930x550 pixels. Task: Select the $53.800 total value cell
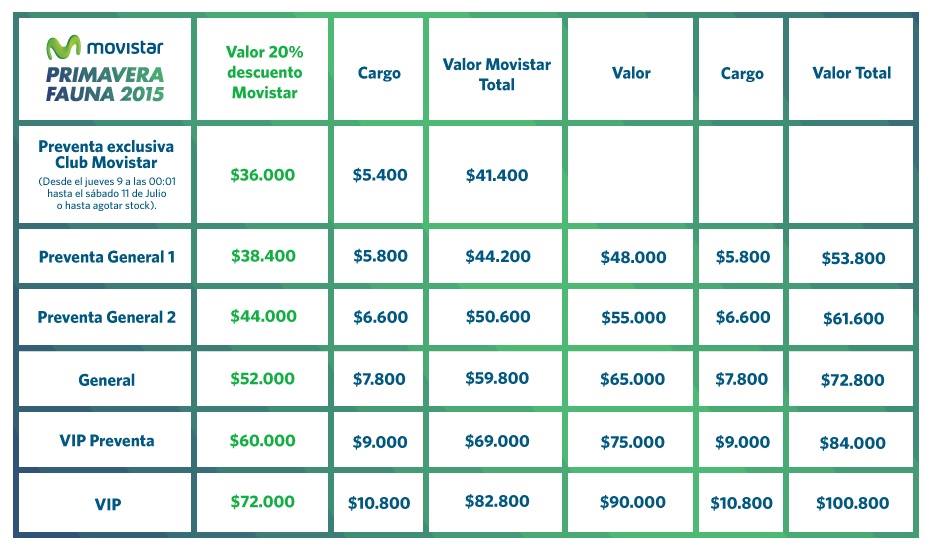point(853,258)
